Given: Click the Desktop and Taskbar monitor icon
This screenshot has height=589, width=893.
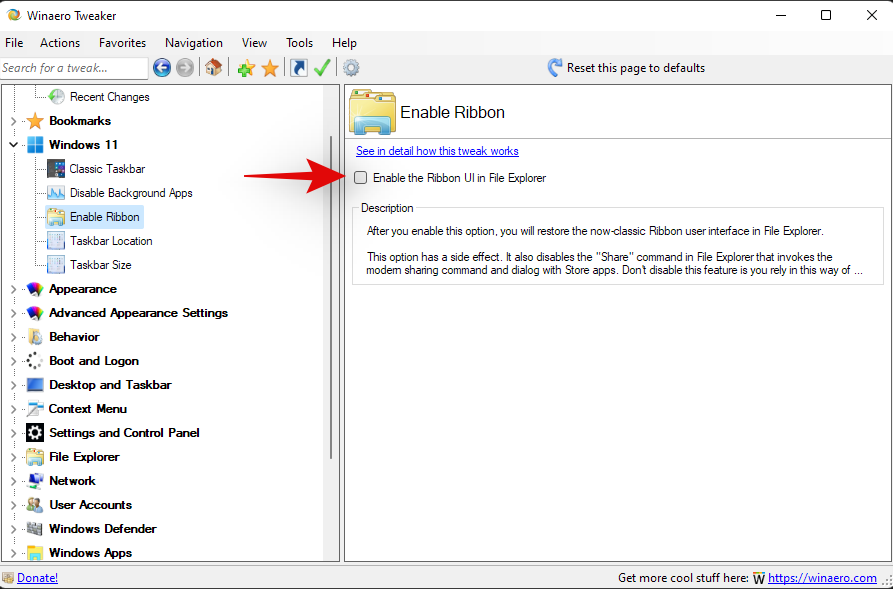Looking at the screenshot, I should pyautogui.click(x=35, y=385).
